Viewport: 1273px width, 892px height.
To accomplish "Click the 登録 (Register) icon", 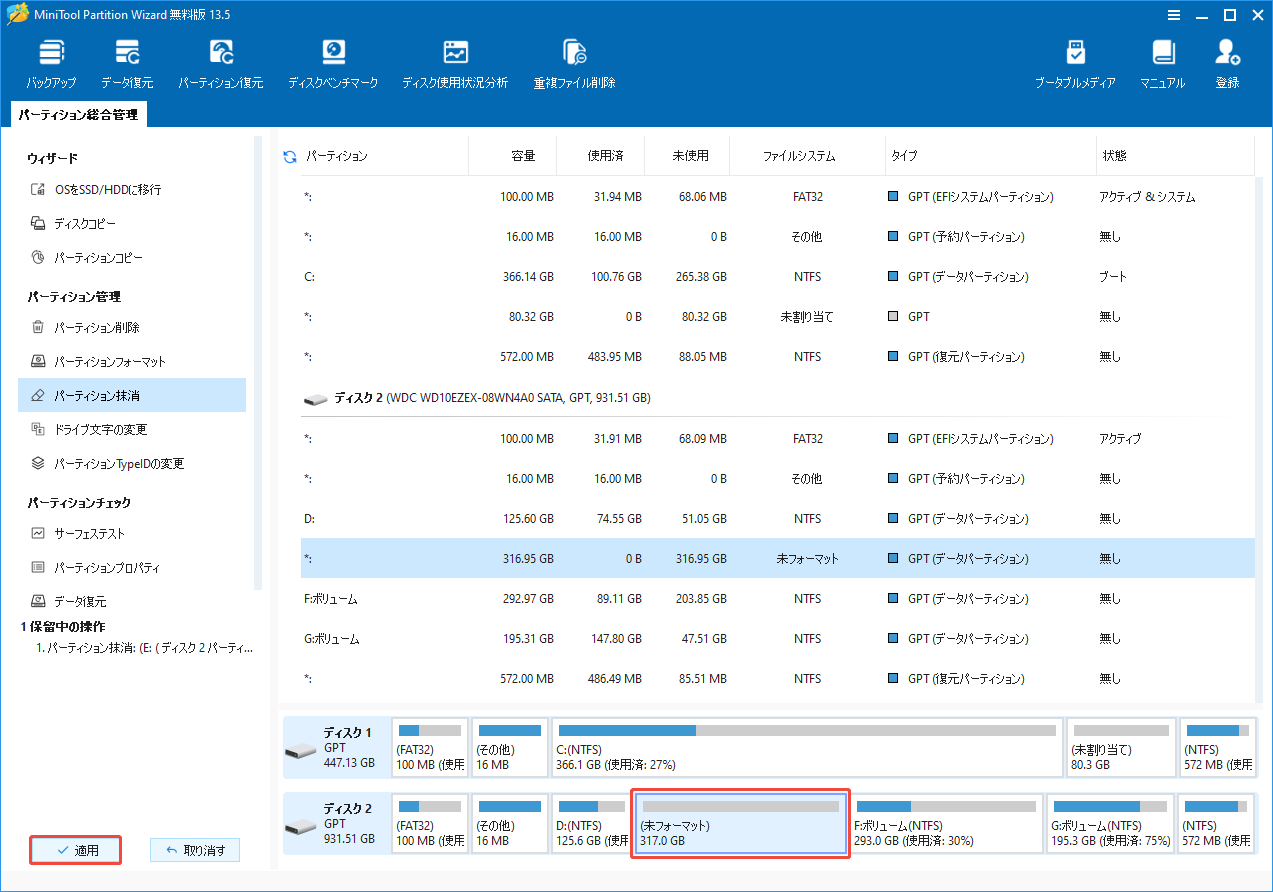I will (x=1227, y=60).
